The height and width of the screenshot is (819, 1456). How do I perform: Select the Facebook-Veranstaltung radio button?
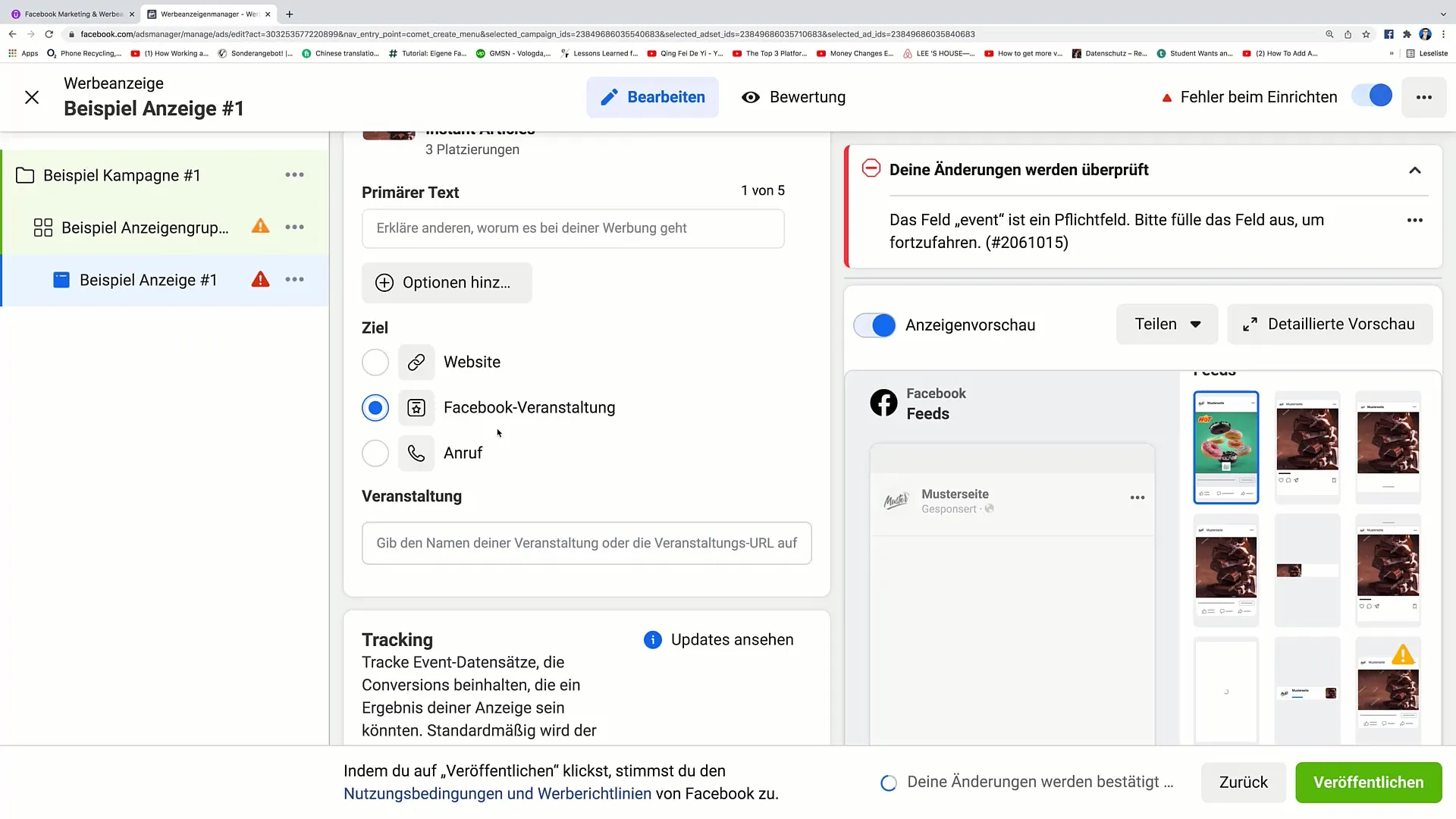pos(375,407)
